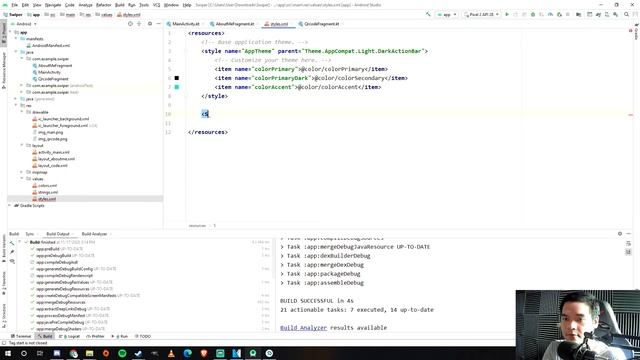Open Terminal tool window button
Screen dimensions: 640x360
point(21,336)
